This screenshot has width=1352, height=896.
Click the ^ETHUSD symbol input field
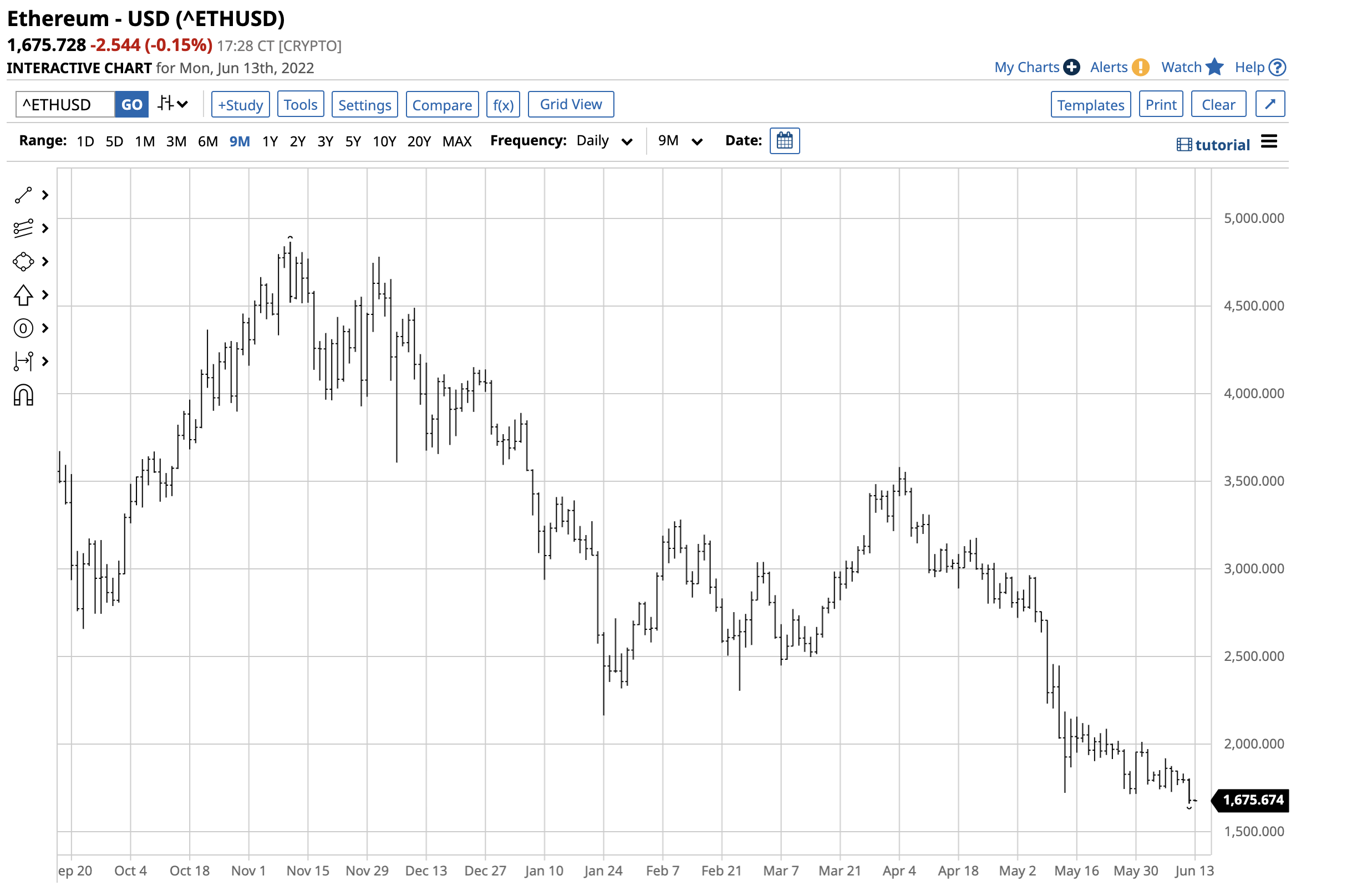[x=65, y=105]
